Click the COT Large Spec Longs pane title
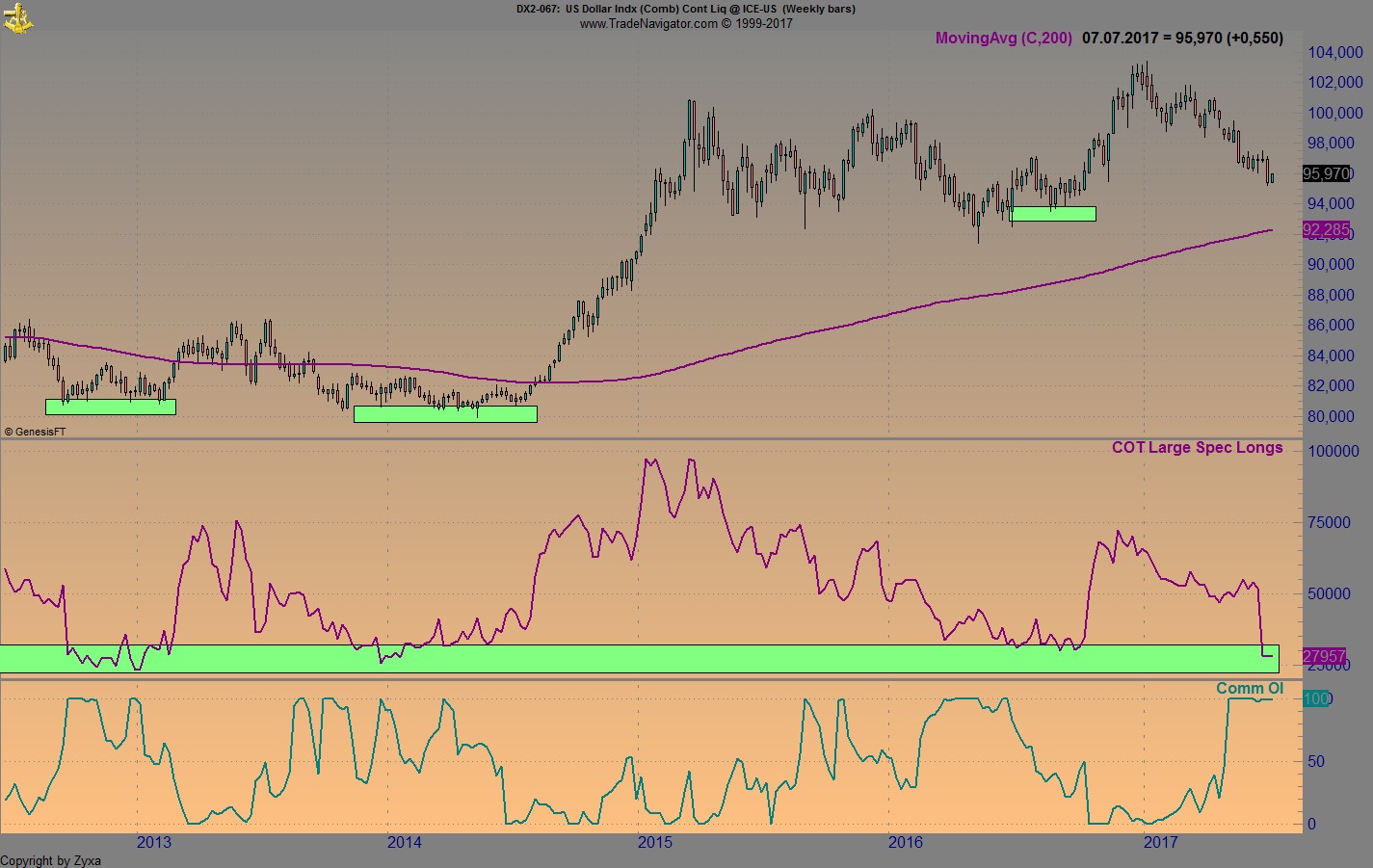Viewport: 1373px width, 868px height. tap(1197, 448)
